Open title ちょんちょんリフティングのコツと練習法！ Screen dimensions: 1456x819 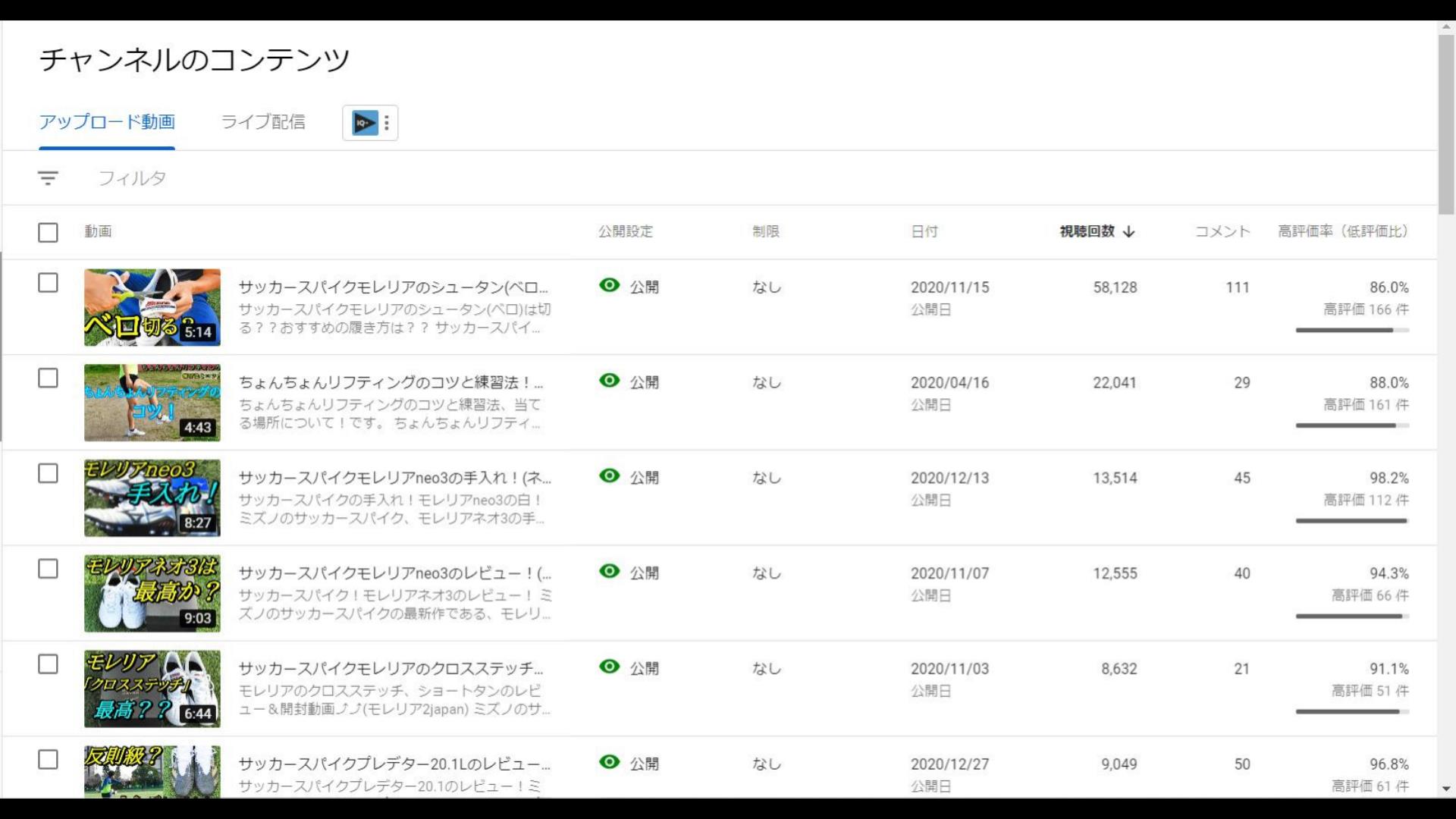tap(391, 383)
